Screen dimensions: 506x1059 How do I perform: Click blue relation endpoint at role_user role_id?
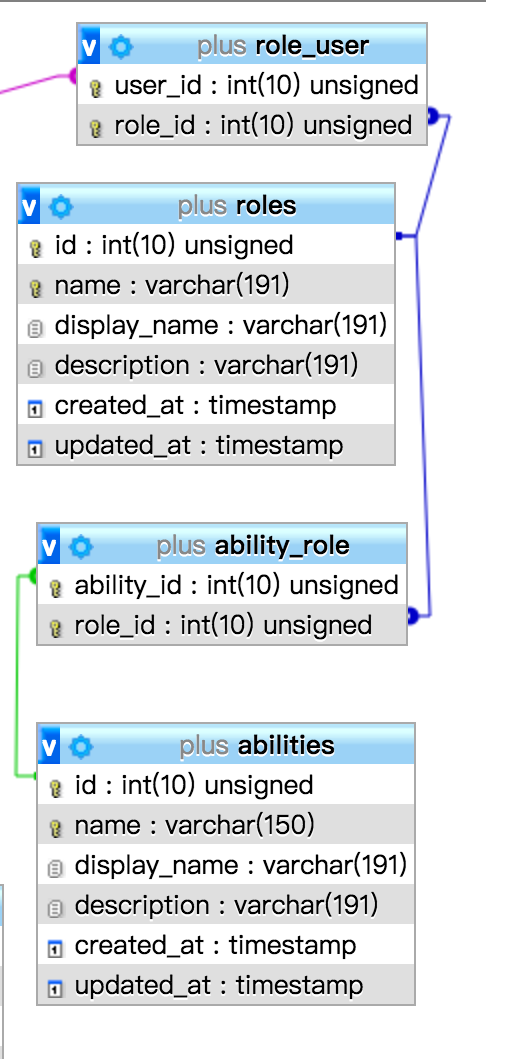click(x=433, y=116)
